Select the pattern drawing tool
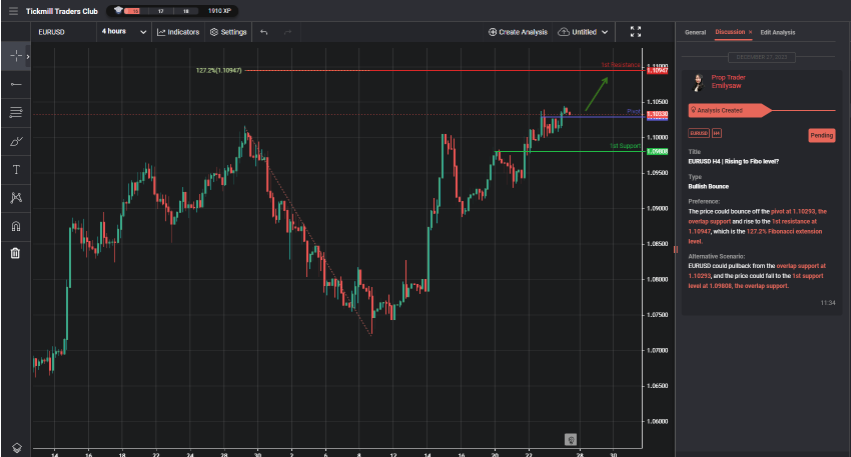851x457 pixels. point(16,198)
